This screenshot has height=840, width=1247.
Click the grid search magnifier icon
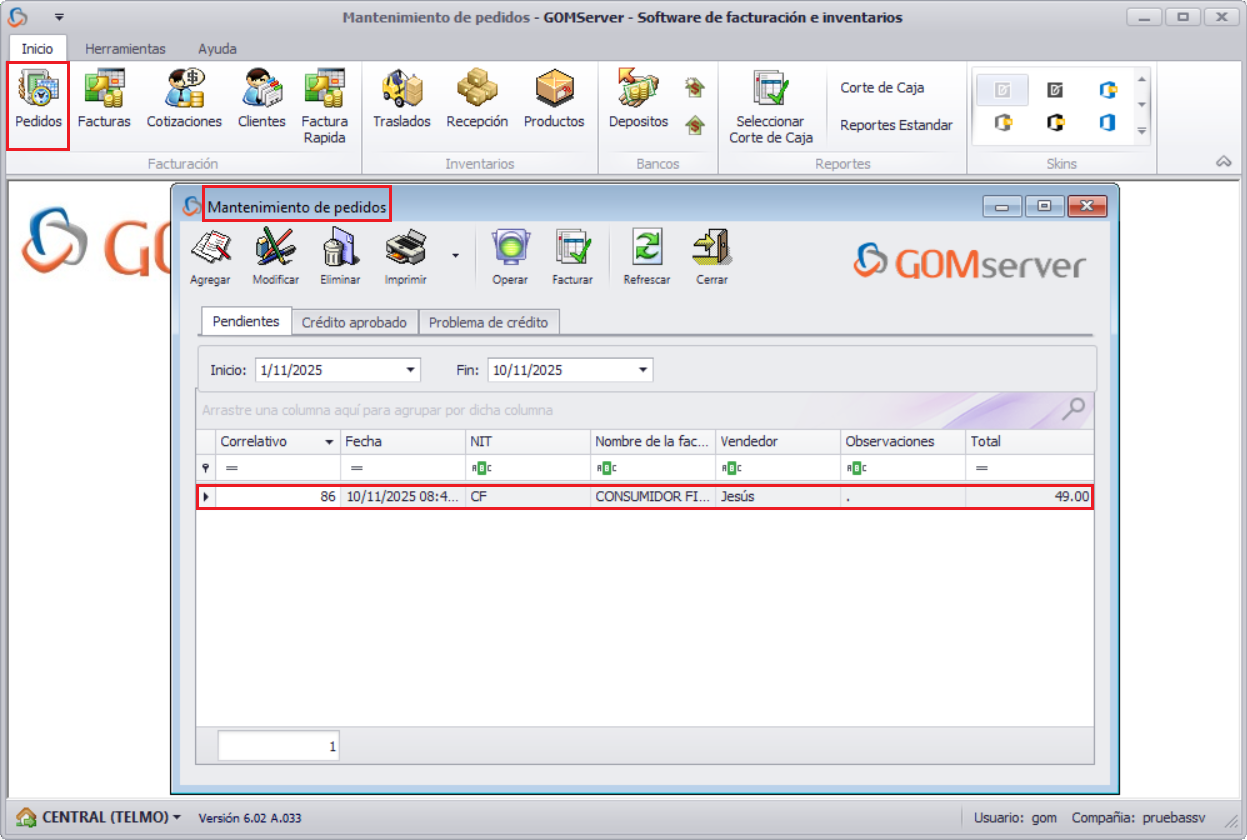point(1074,408)
